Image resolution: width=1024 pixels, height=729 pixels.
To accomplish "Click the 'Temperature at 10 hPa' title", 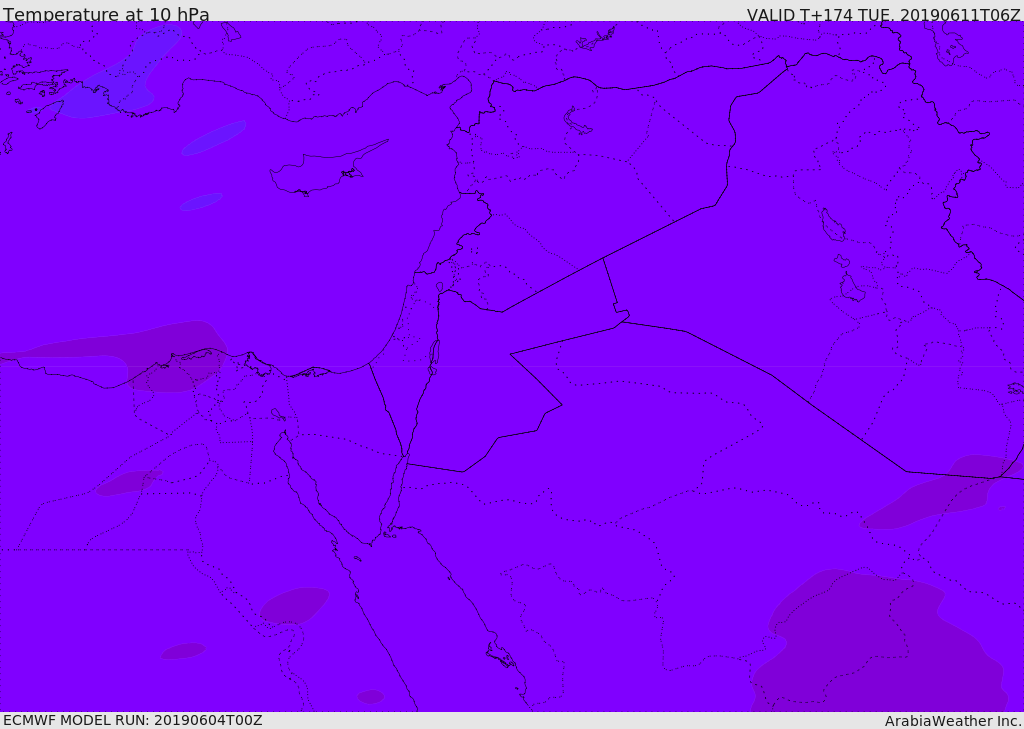I will [x=106, y=14].
